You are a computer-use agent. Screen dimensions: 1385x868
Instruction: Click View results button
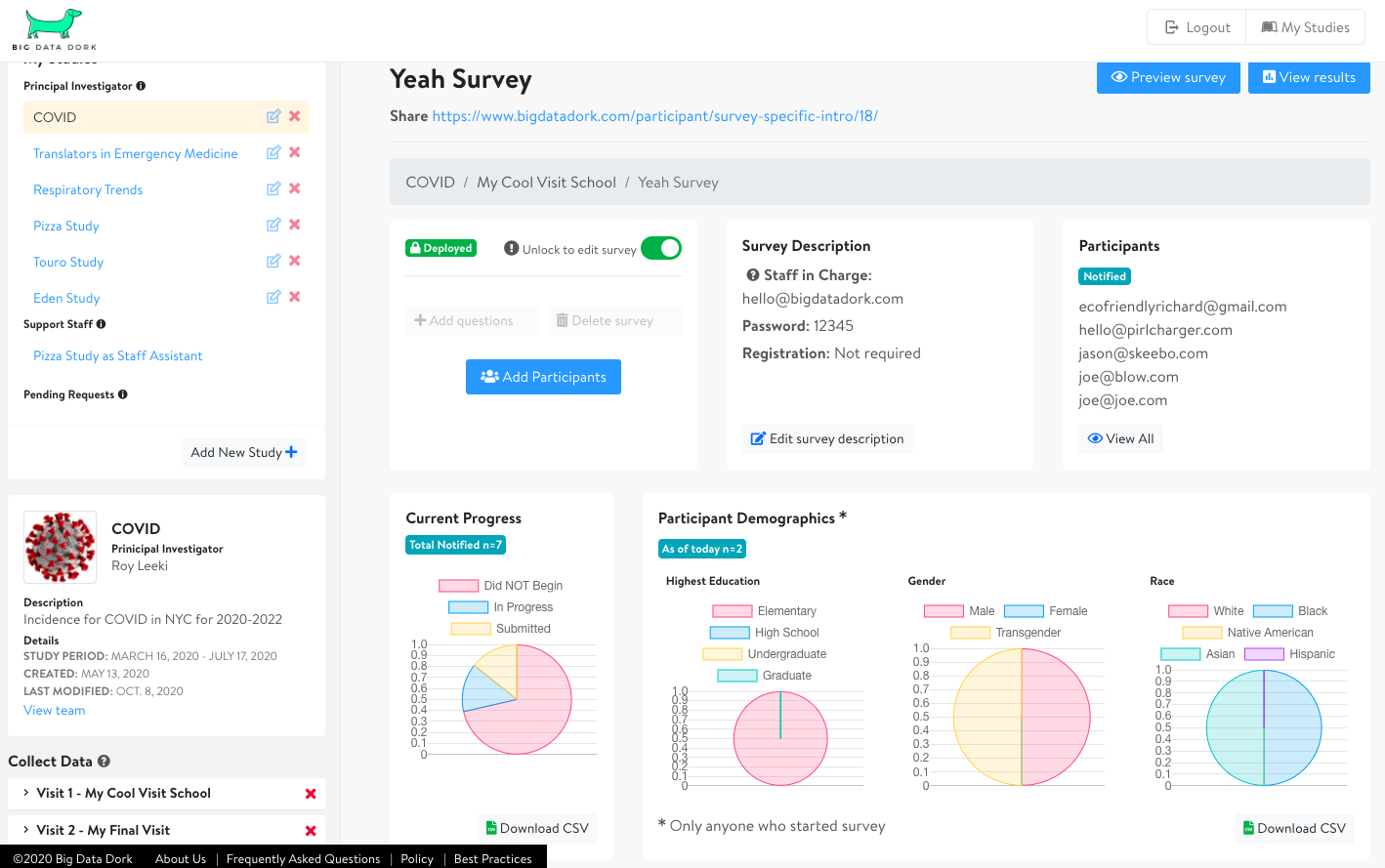(1309, 77)
